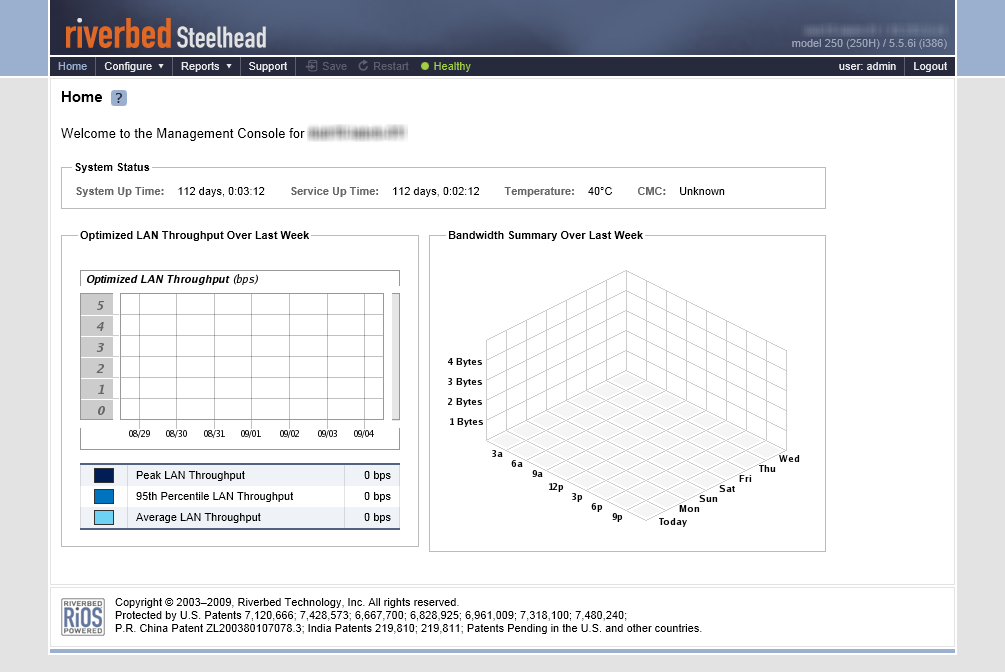Click the Copyright 2003–2009 Riverbed line
1005x672 pixels.
pos(287,602)
